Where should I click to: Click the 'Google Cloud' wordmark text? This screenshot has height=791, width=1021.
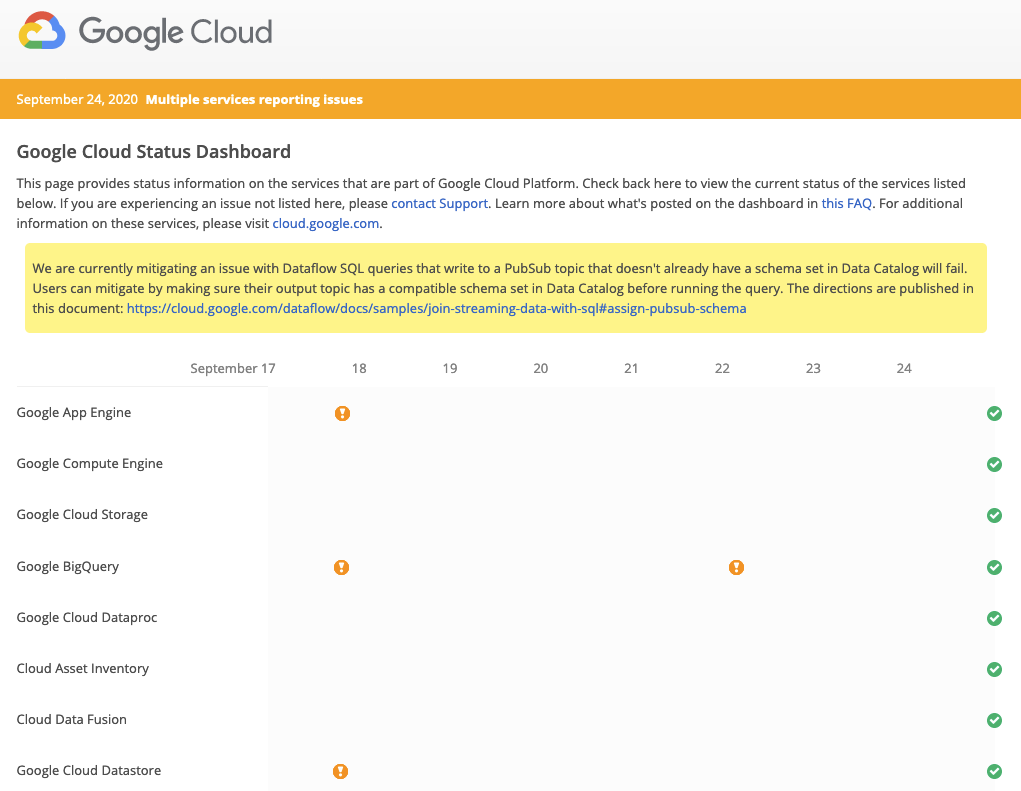pos(176,32)
